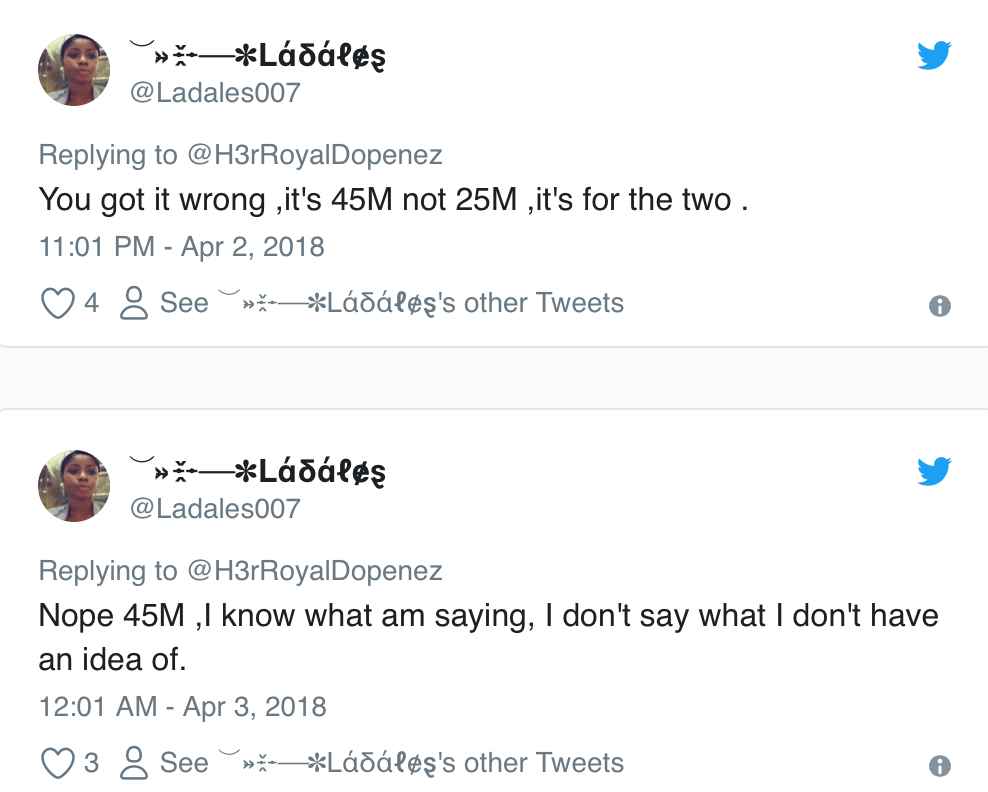Open profile photo on first tweet

pos(74,68)
